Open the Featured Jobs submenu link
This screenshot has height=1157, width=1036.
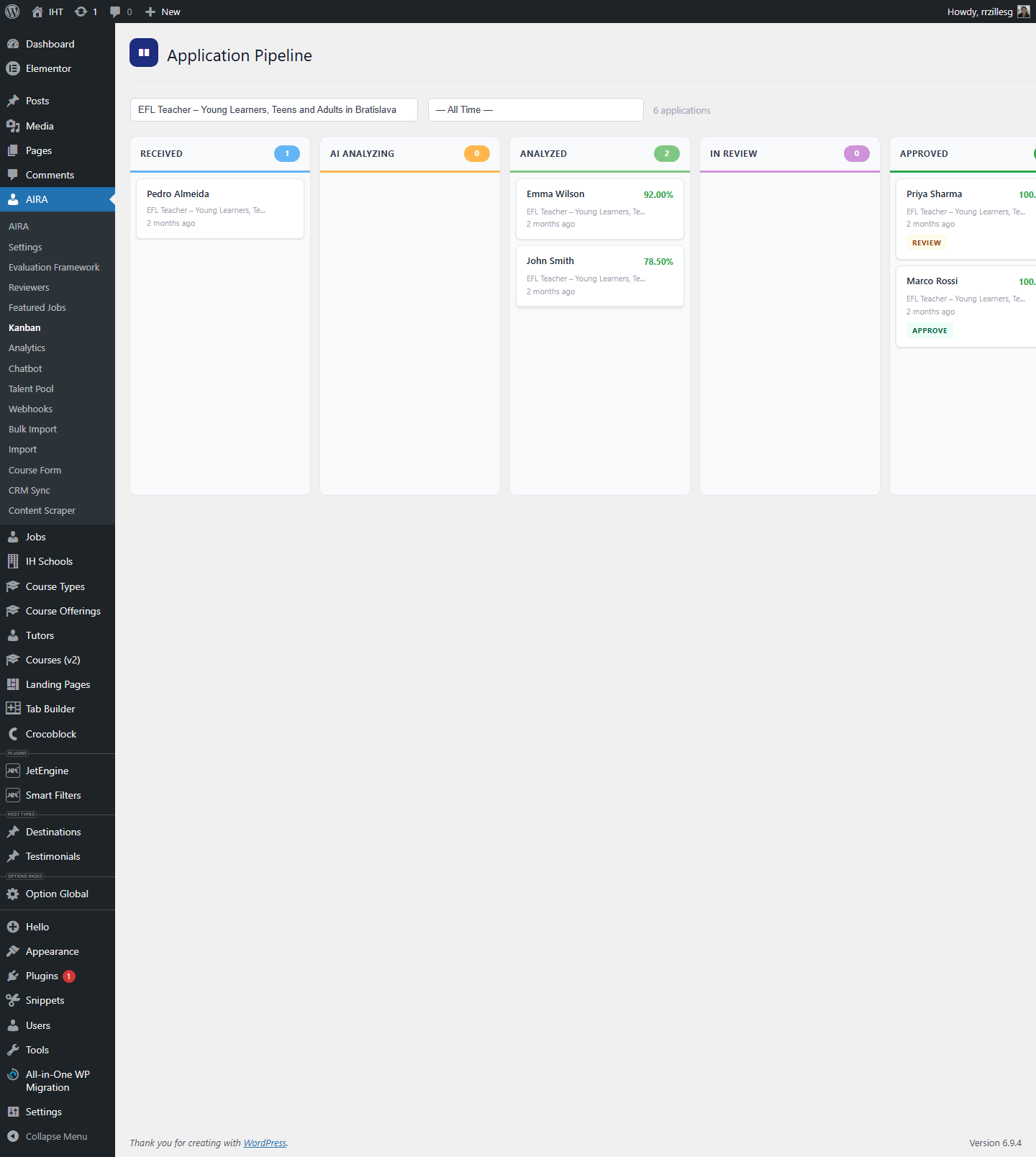pyautogui.click(x=37, y=307)
